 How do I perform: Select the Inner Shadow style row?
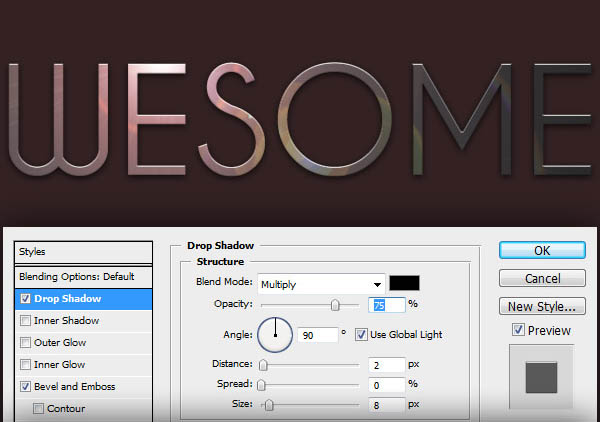[83, 321]
